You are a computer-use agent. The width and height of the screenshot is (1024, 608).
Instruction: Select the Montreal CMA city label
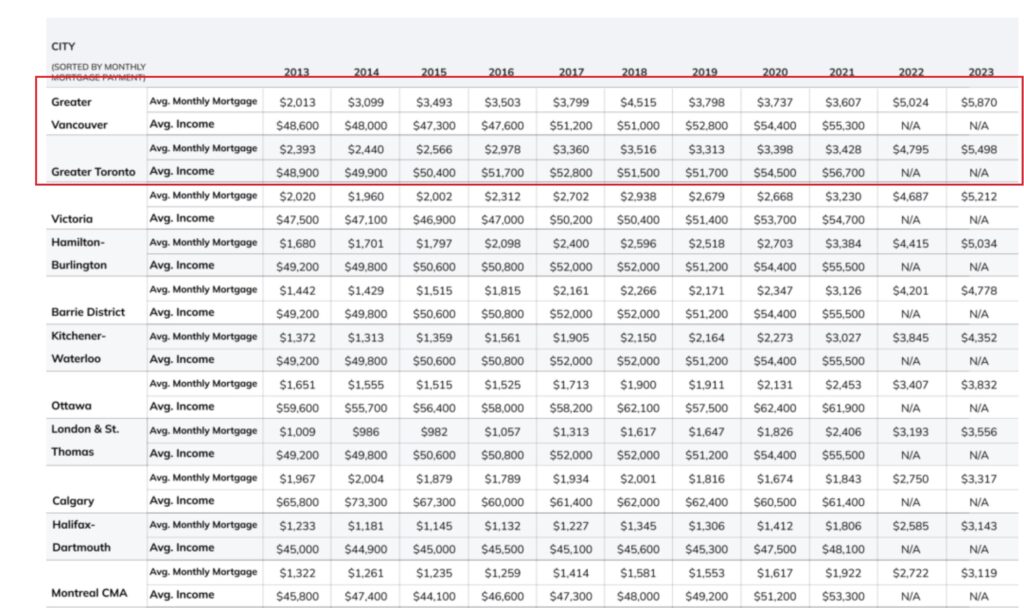pos(90,593)
